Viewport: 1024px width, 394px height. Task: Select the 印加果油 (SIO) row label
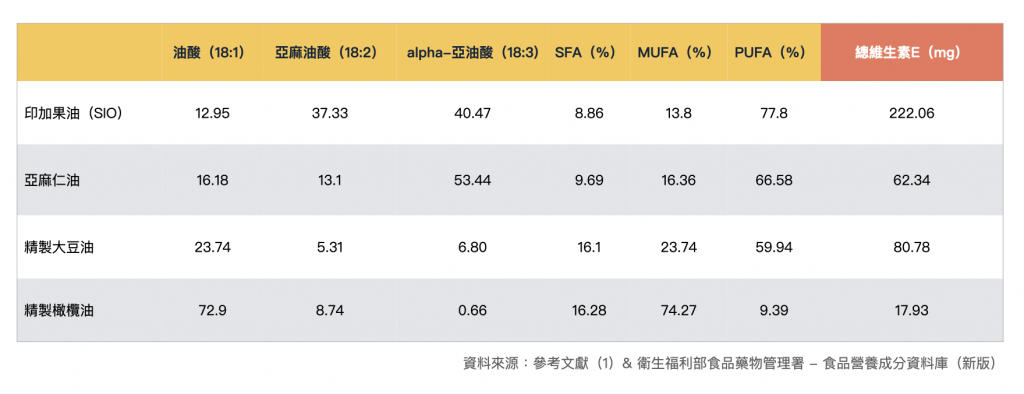pos(72,114)
